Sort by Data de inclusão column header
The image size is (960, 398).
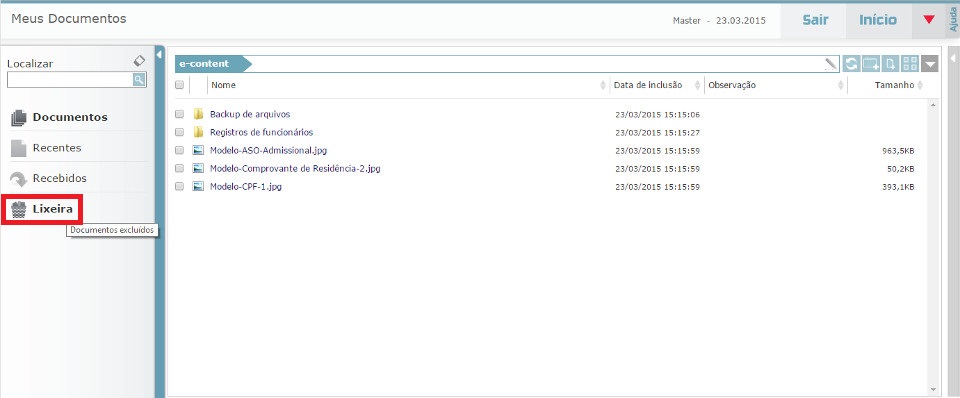(x=648, y=85)
